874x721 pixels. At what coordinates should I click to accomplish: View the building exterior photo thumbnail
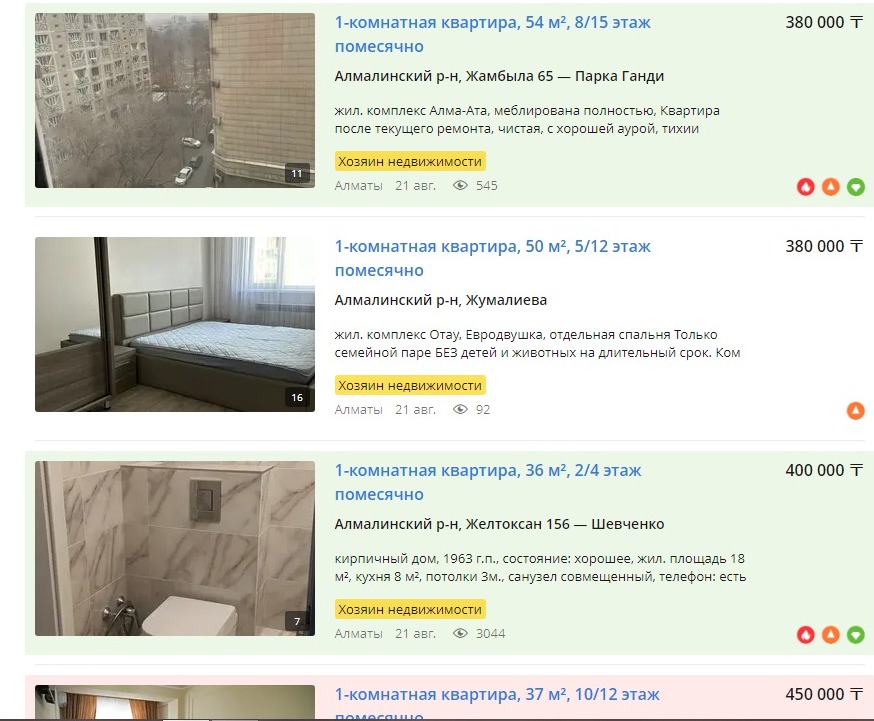(174, 100)
